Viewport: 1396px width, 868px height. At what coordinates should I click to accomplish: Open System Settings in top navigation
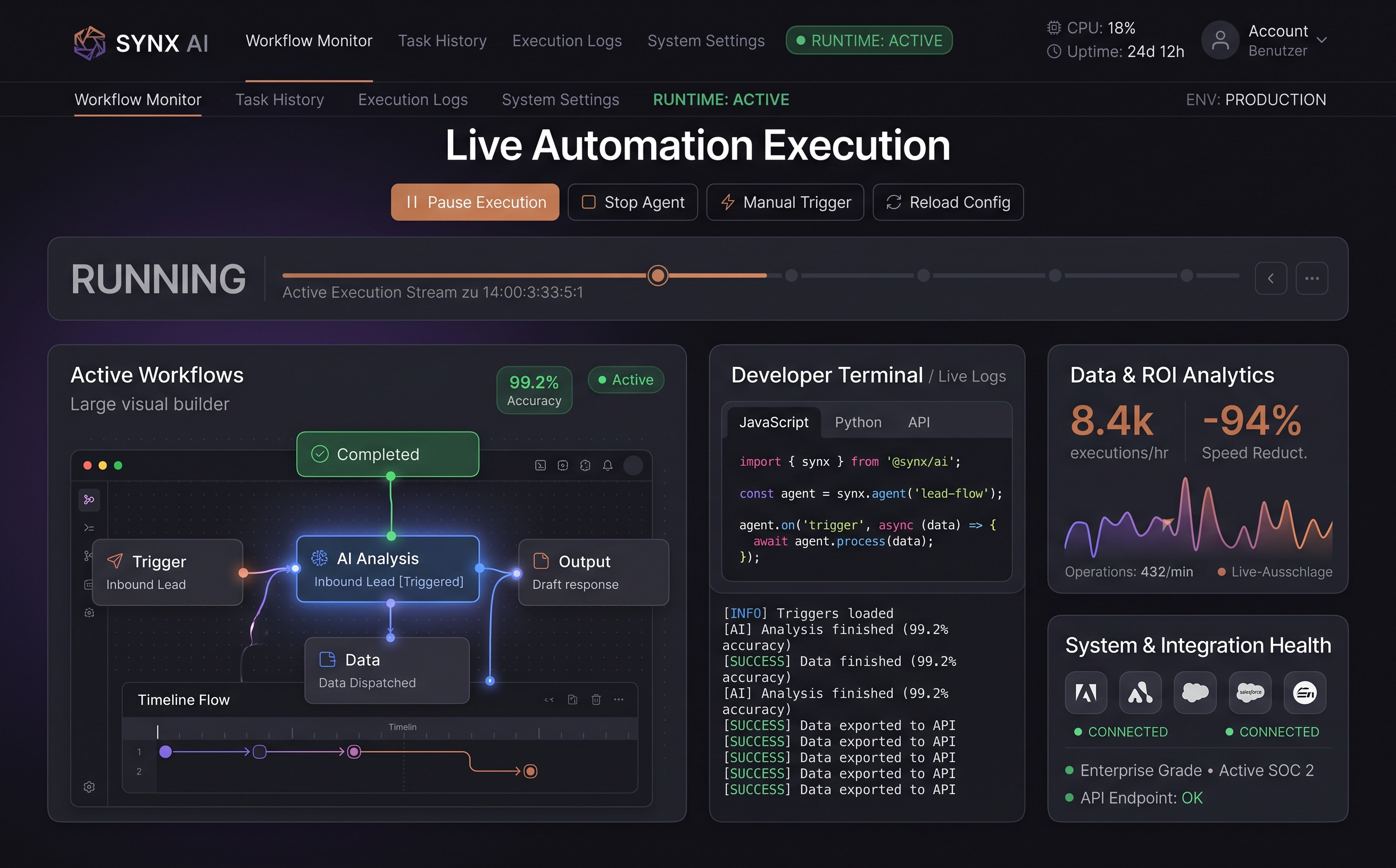click(706, 41)
